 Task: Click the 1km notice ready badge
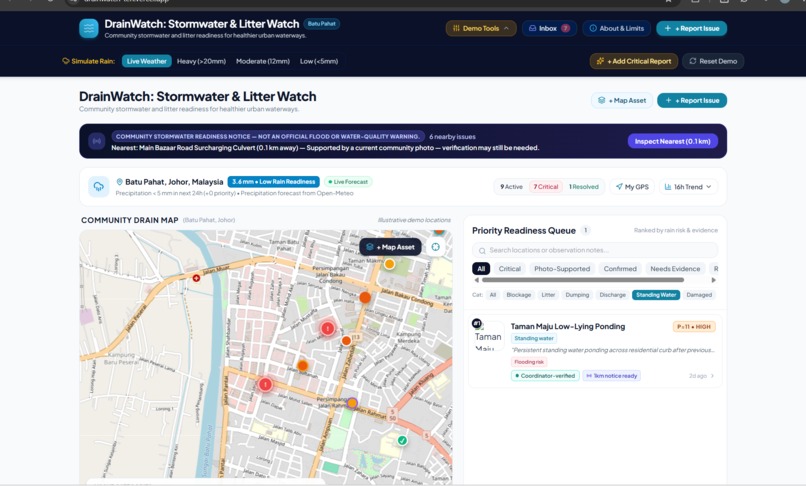[611, 376]
